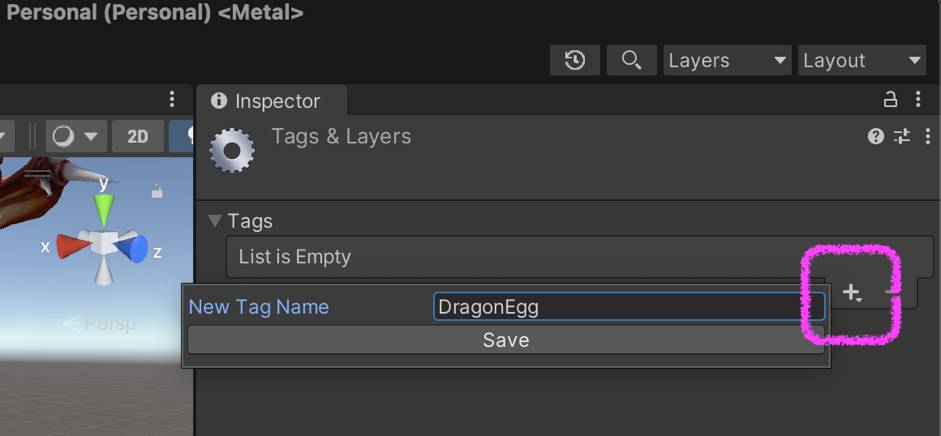Open the Inspector tab's three-dot menu
The height and width of the screenshot is (436, 941).
tap(919, 100)
